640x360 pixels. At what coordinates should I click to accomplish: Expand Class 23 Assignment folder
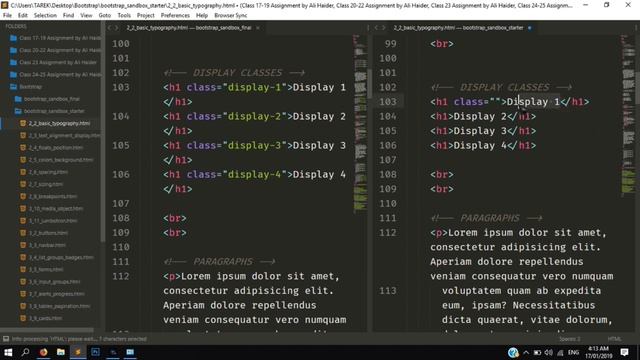tap(53, 62)
